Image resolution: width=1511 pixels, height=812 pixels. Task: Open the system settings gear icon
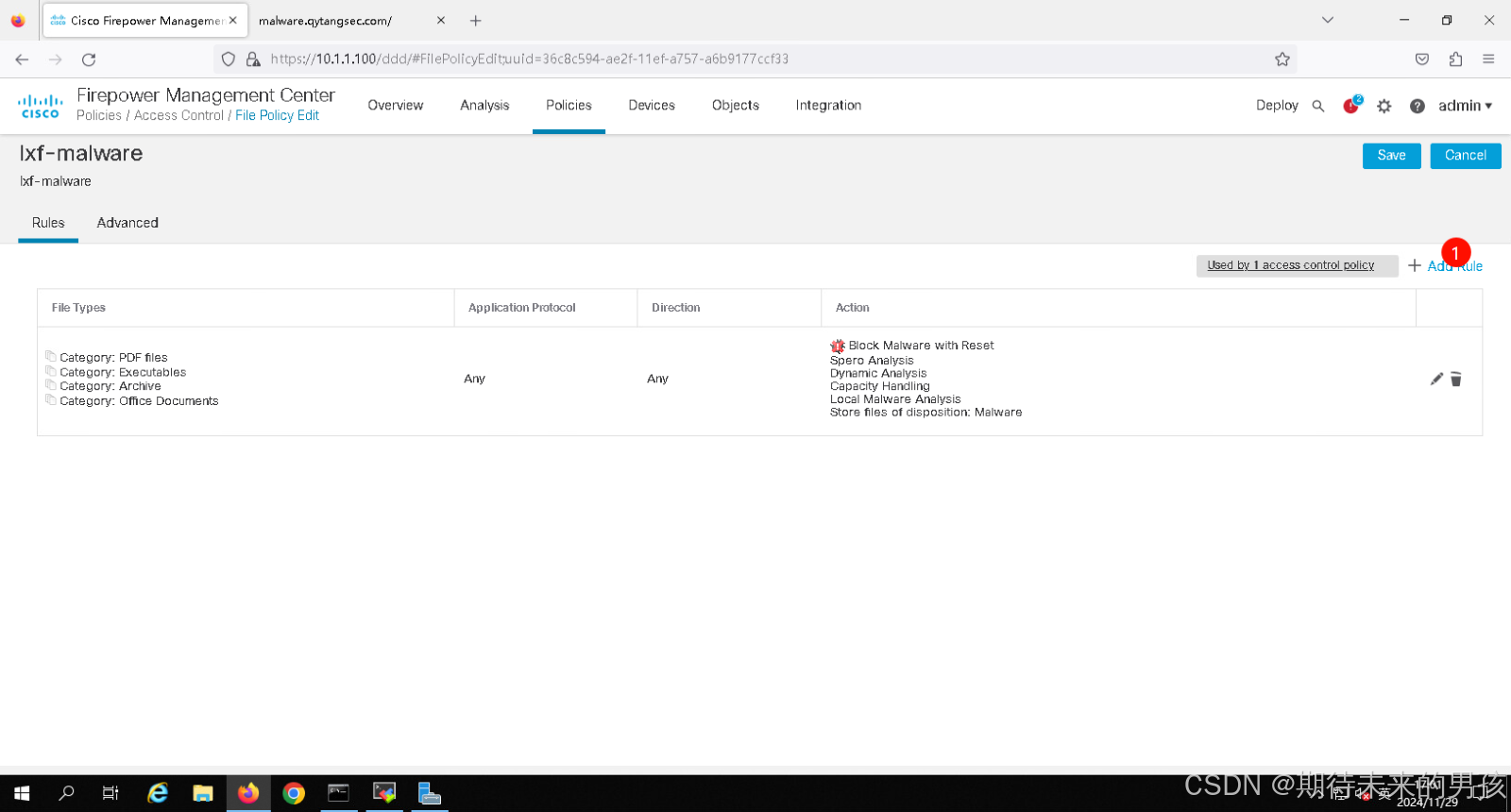tap(1384, 106)
